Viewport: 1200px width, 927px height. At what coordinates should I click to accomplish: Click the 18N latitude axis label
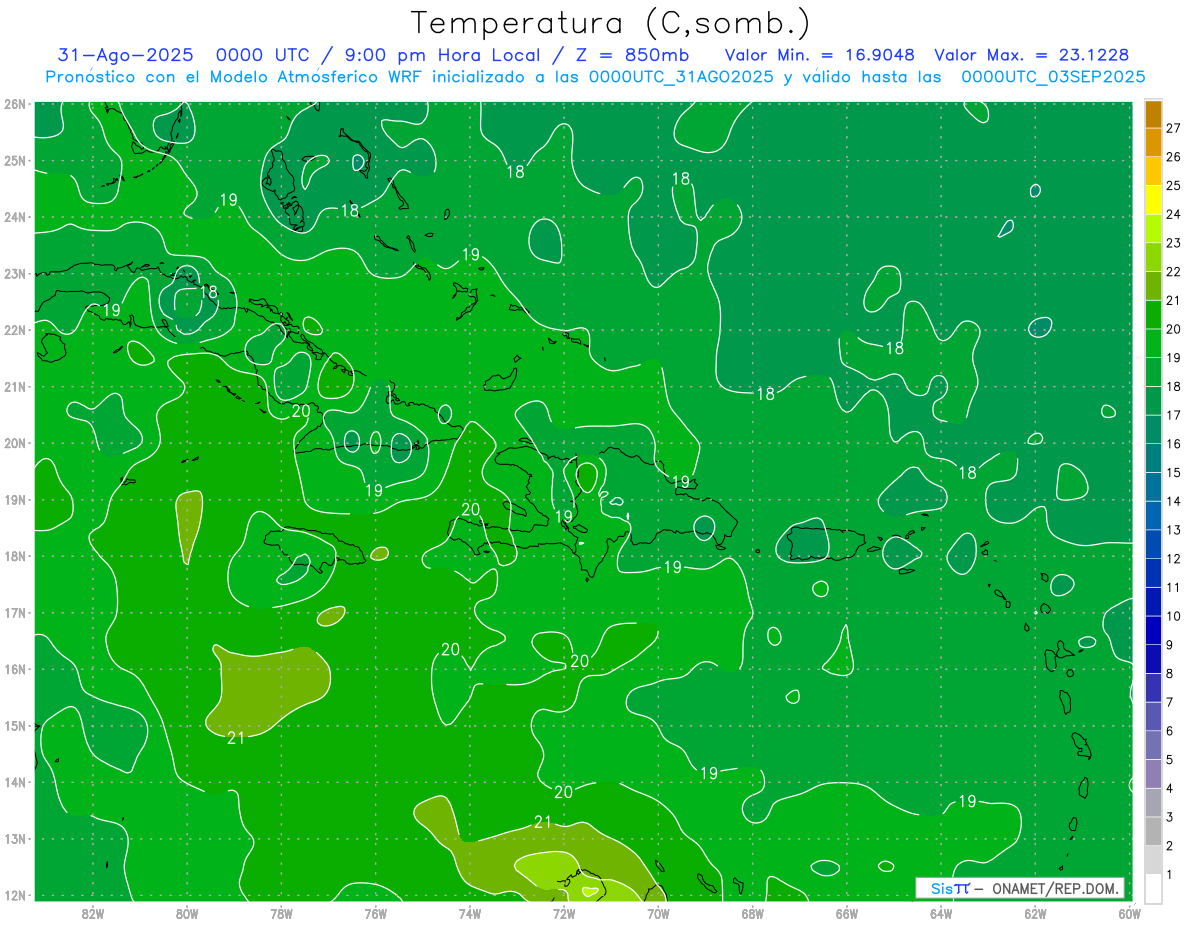(14, 556)
